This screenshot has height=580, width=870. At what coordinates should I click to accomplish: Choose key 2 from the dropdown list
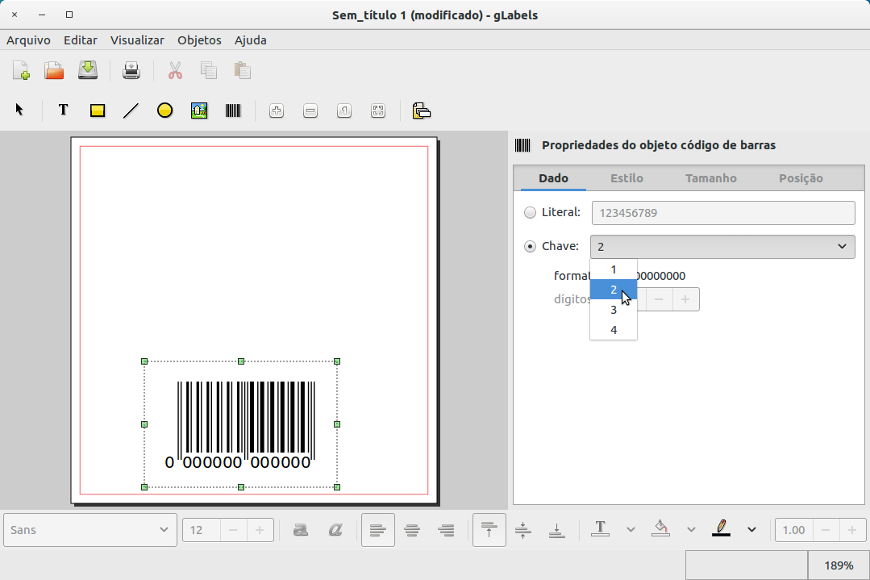tap(613, 290)
